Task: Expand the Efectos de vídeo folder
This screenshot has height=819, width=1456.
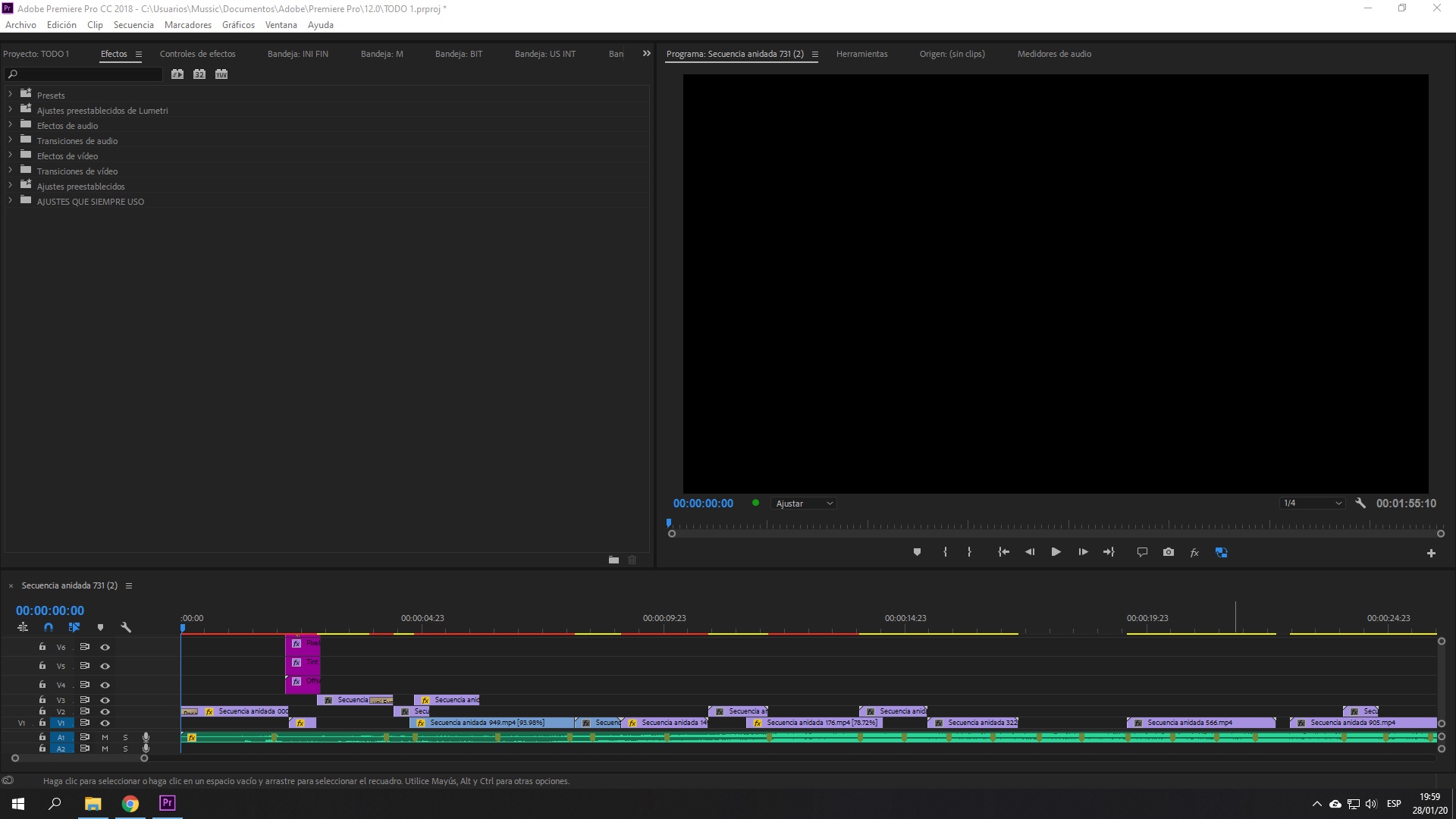Action: 10,155
